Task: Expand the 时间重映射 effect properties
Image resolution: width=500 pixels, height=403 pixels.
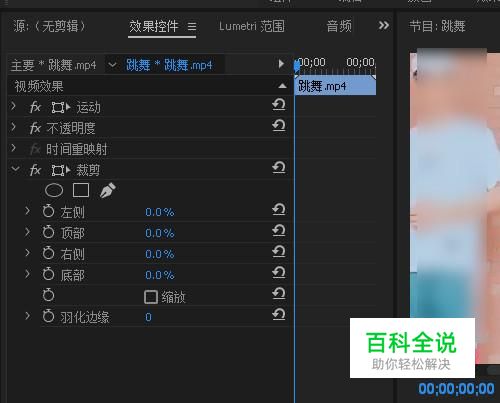Action: pos(14,148)
